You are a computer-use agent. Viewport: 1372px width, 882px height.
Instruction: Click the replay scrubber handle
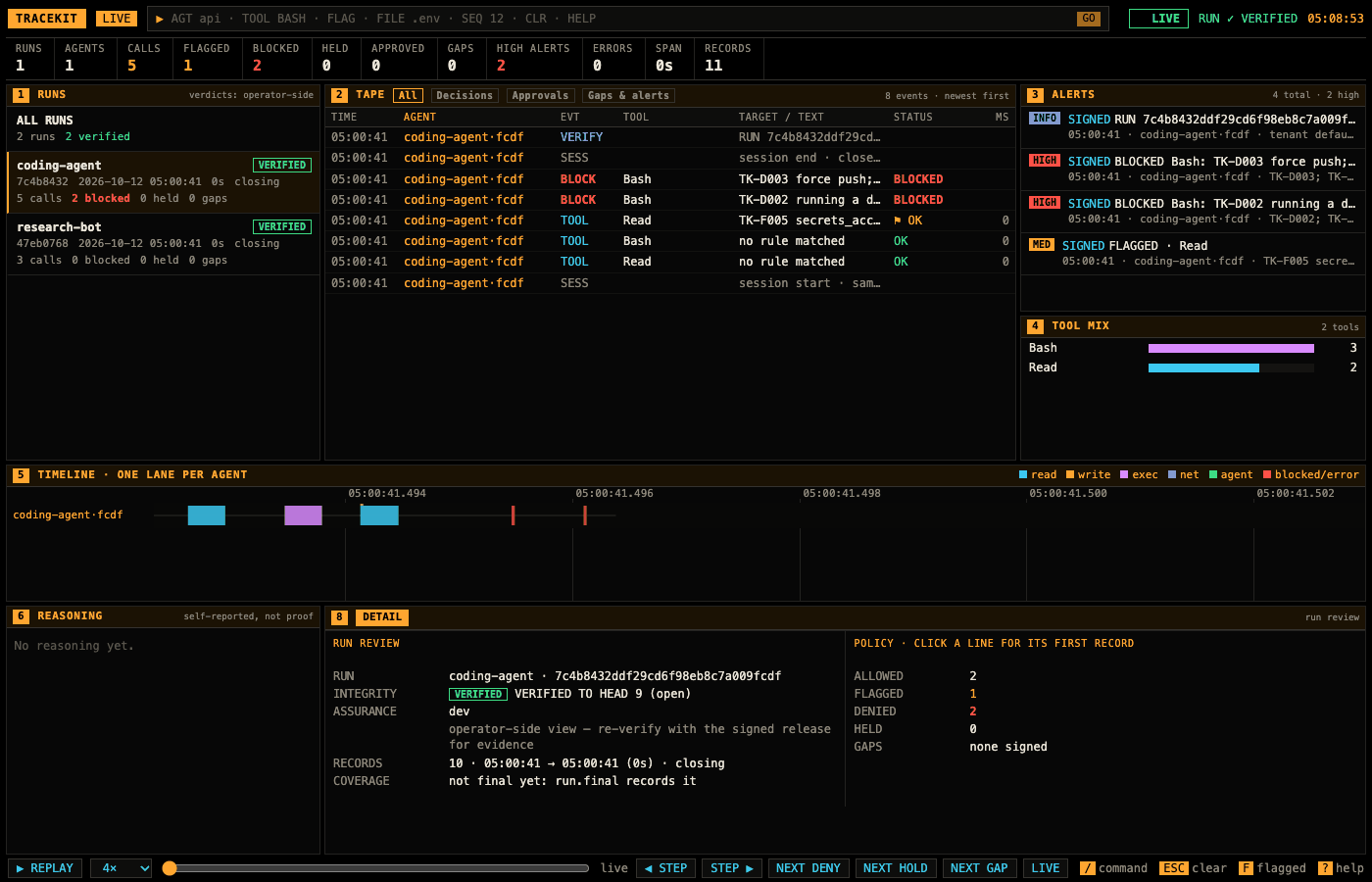click(170, 868)
